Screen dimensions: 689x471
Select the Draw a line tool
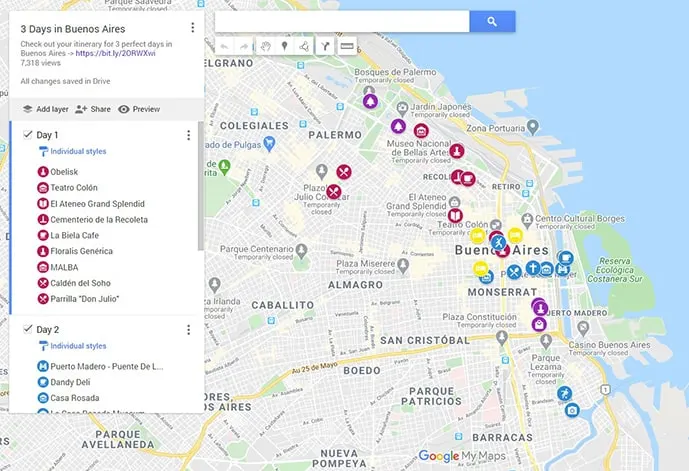coord(304,46)
